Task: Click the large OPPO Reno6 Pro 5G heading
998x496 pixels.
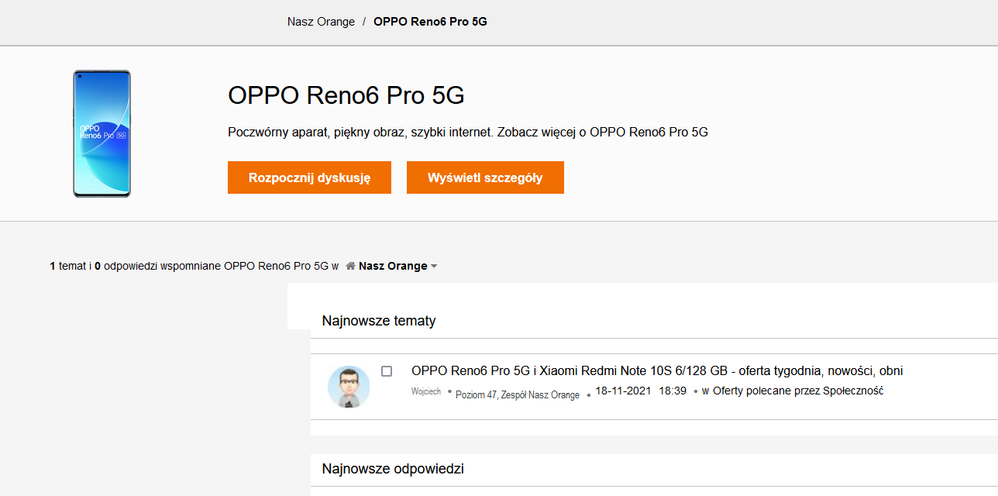Action: point(346,96)
